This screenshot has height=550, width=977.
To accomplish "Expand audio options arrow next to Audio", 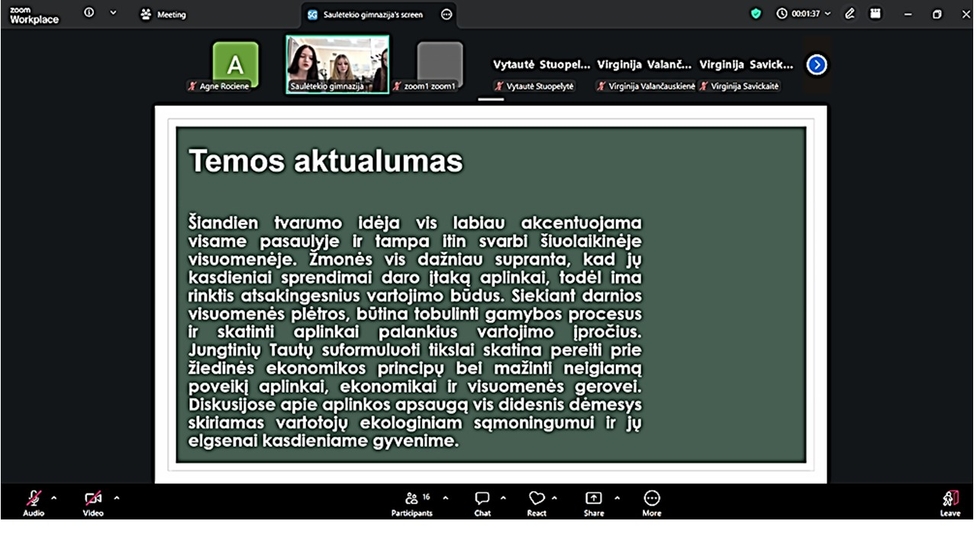I will click(54, 497).
